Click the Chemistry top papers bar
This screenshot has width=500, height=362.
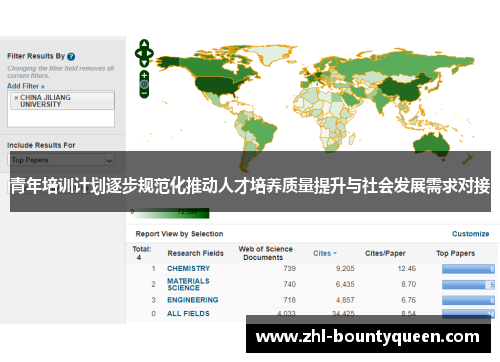click(468, 269)
